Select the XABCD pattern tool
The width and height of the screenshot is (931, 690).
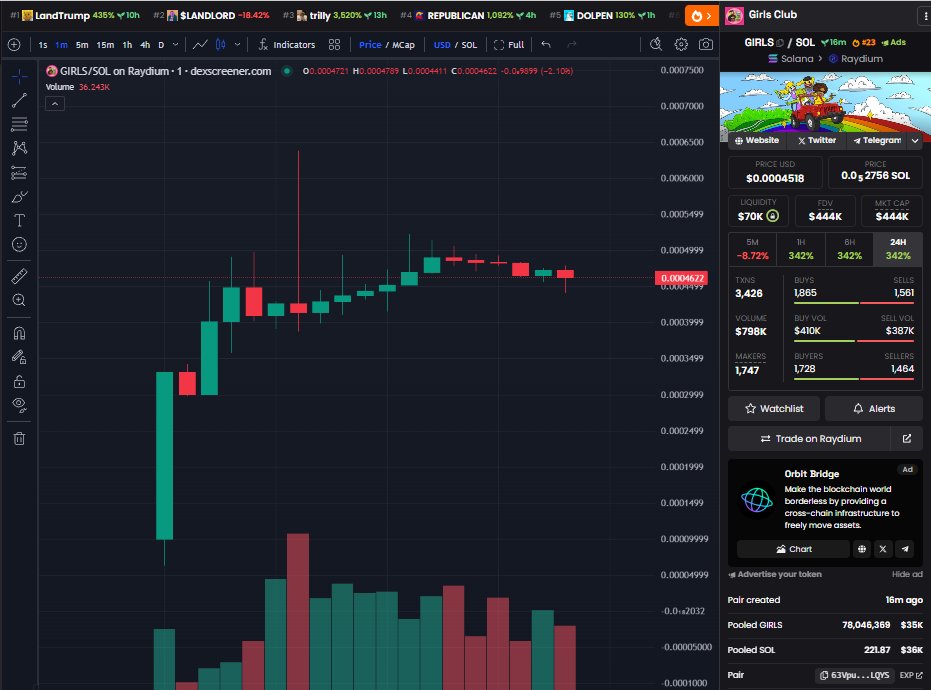coord(19,148)
